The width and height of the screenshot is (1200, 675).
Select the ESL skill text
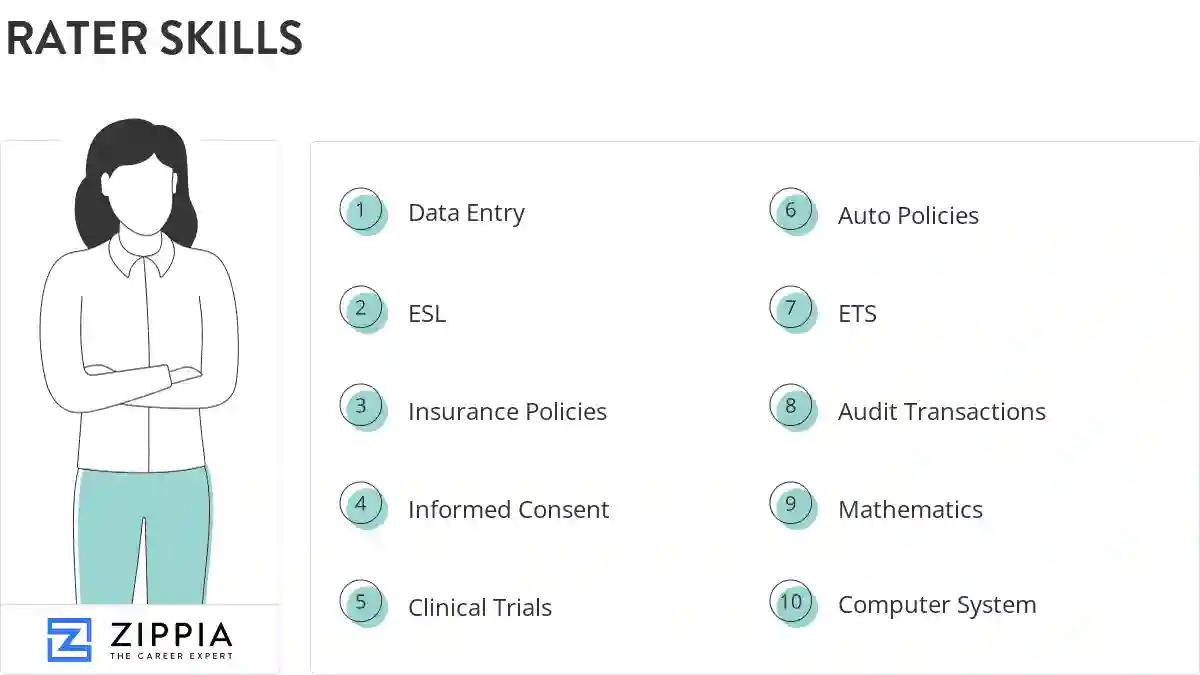point(427,314)
